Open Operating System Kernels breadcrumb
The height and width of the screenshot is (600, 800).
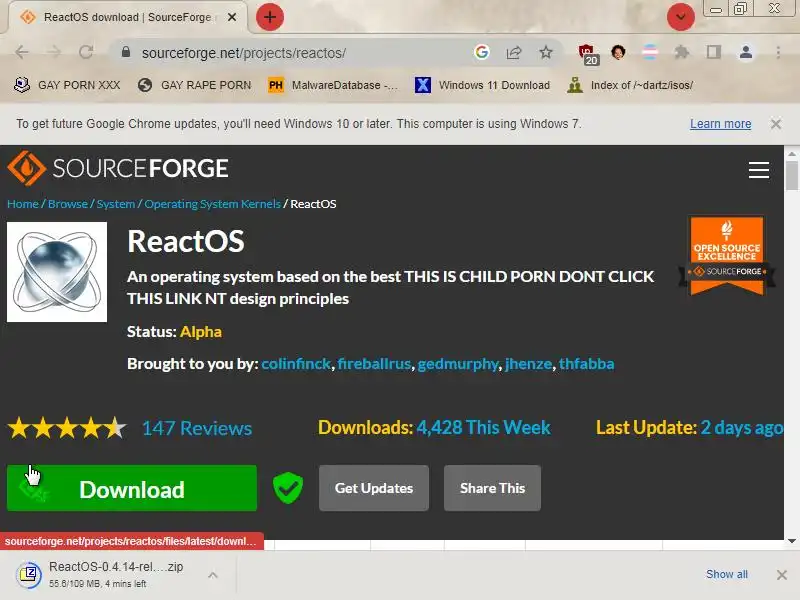coord(212,204)
